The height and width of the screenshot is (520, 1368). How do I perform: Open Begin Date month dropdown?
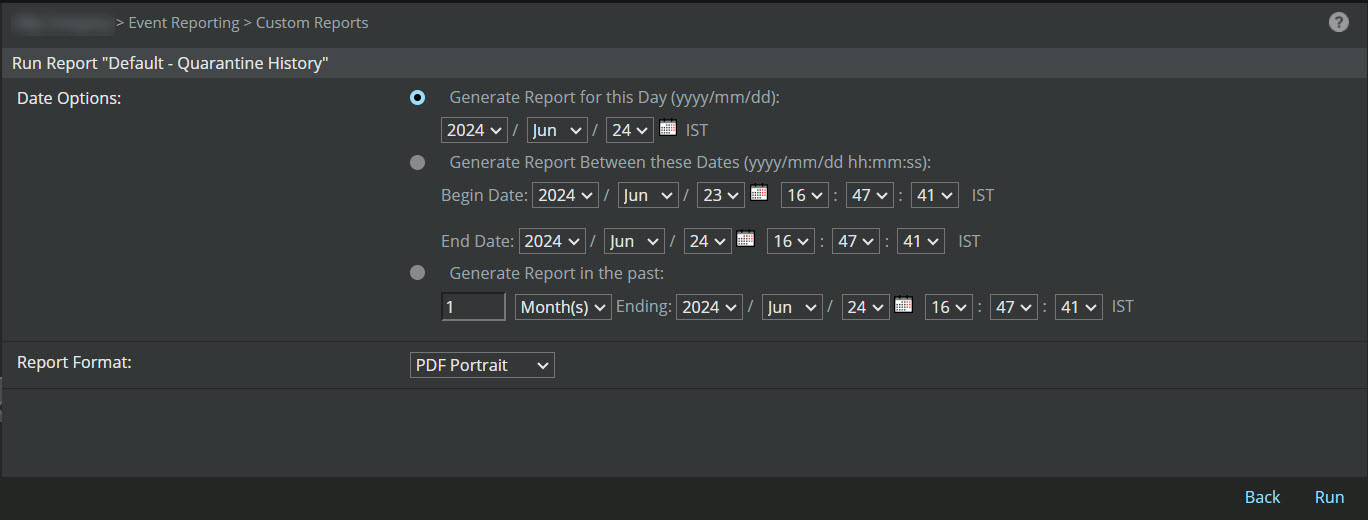click(x=648, y=195)
